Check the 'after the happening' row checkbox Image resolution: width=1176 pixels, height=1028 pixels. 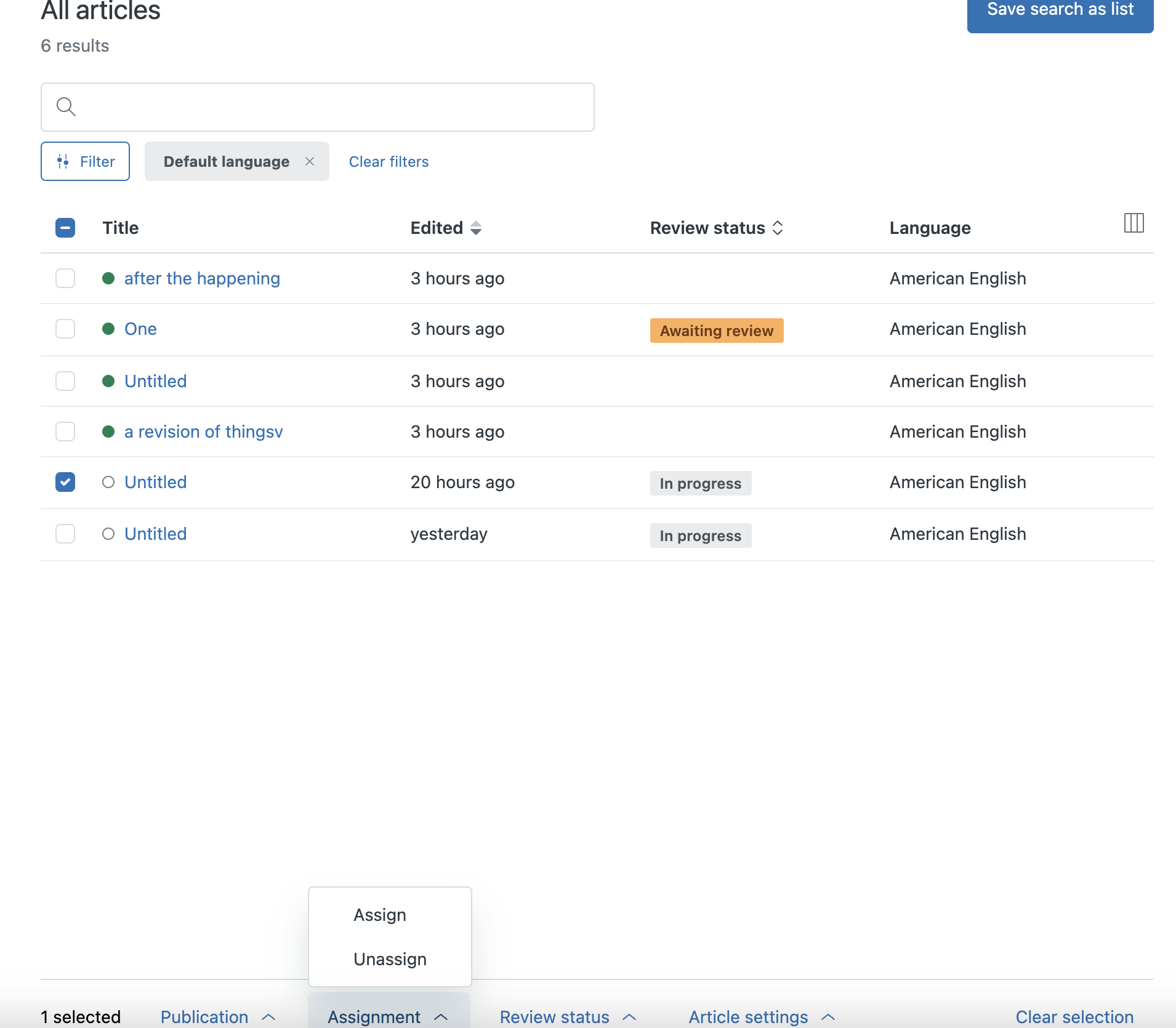coord(65,278)
